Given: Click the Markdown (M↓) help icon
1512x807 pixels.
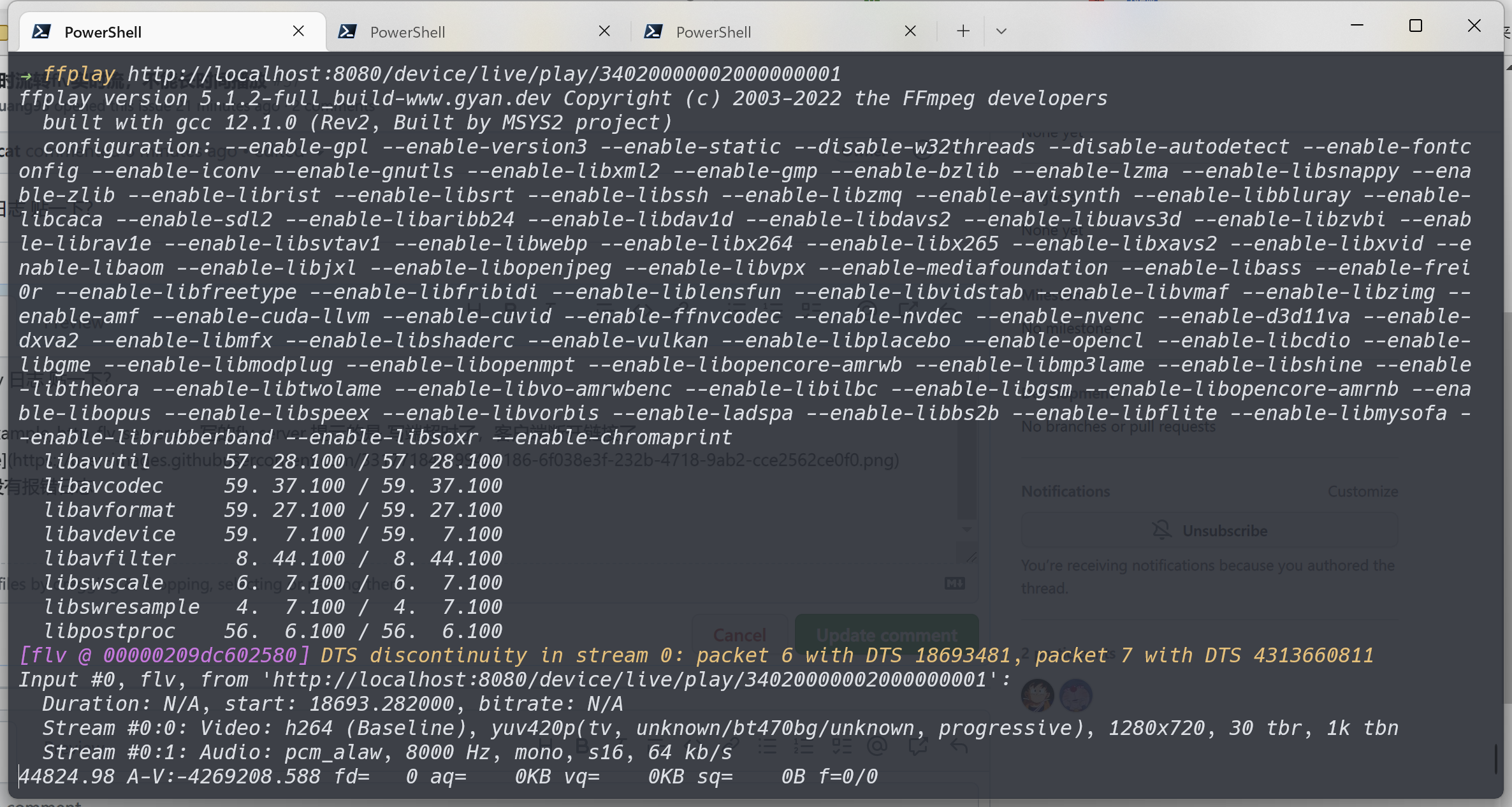Looking at the screenshot, I should coord(954,583).
